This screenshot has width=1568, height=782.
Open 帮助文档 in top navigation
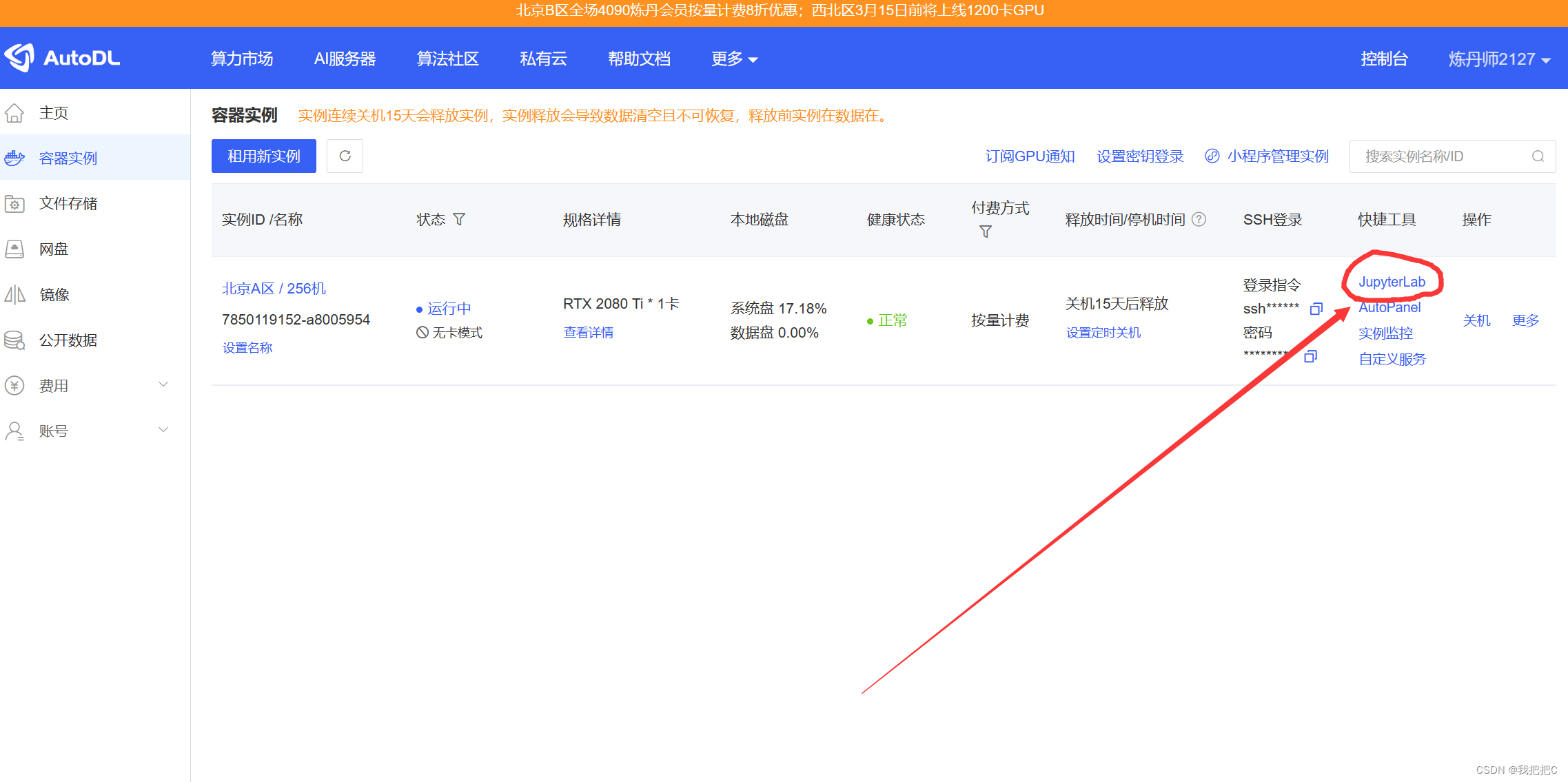click(x=639, y=59)
